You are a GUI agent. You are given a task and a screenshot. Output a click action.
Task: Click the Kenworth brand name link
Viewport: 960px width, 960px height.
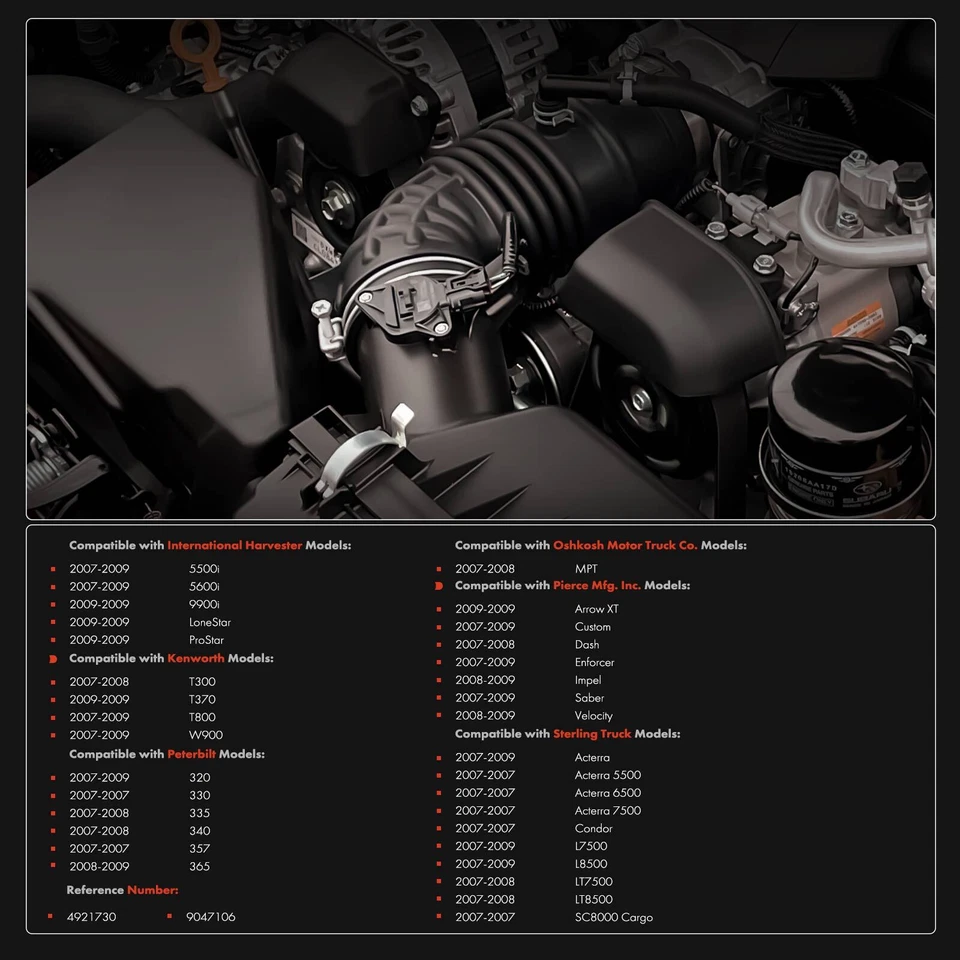tap(197, 658)
